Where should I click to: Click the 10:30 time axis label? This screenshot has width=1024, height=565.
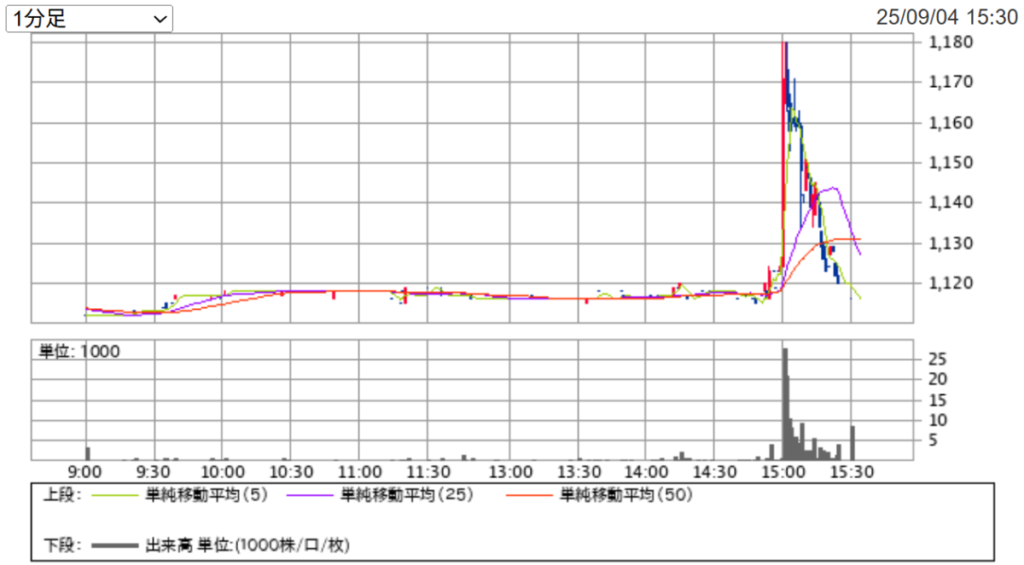click(291, 472)
